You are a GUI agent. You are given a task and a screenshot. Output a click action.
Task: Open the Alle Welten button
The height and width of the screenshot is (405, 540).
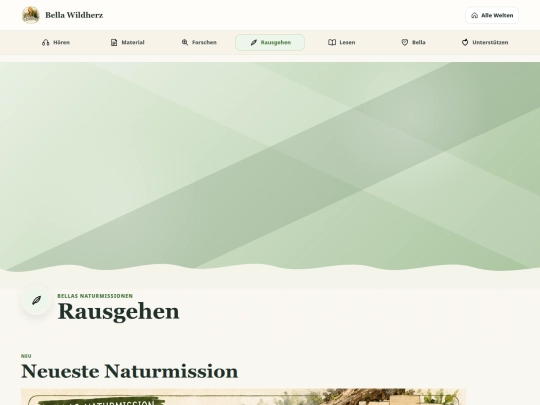pyautogui.click(x=492, y=15)
